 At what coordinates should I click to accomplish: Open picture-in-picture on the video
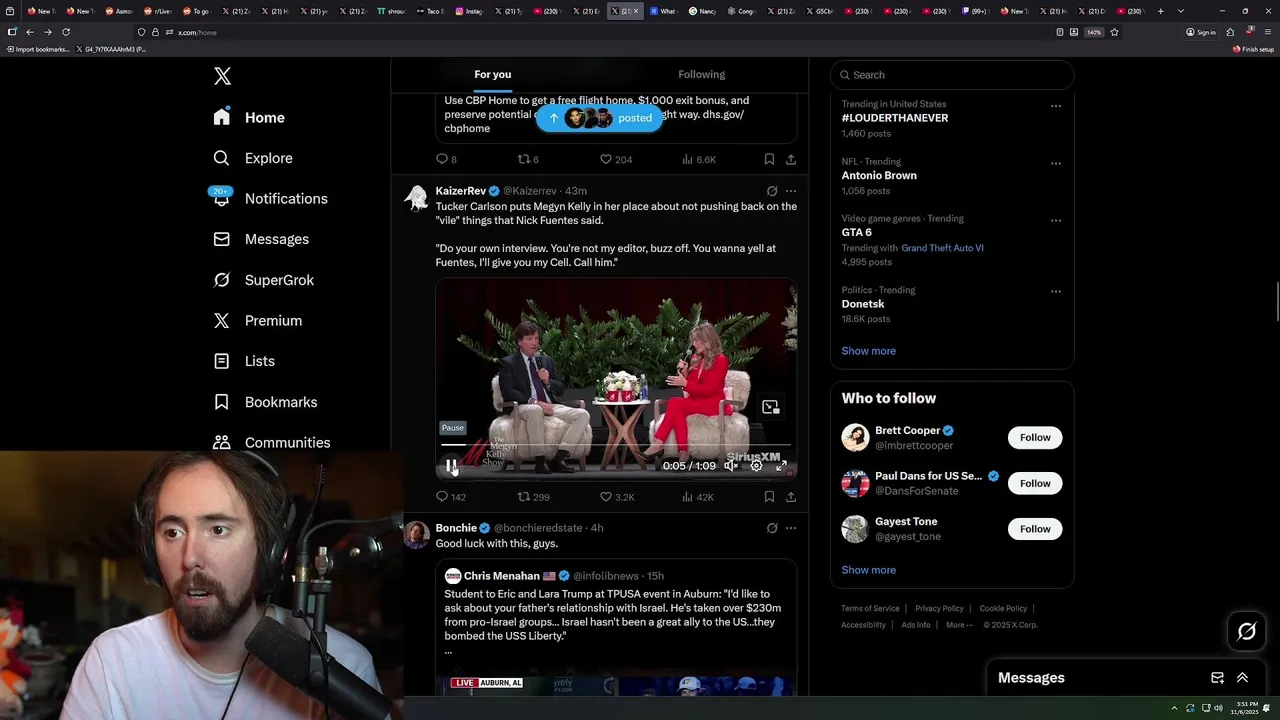pyautogui.click(x=770, y=407)
